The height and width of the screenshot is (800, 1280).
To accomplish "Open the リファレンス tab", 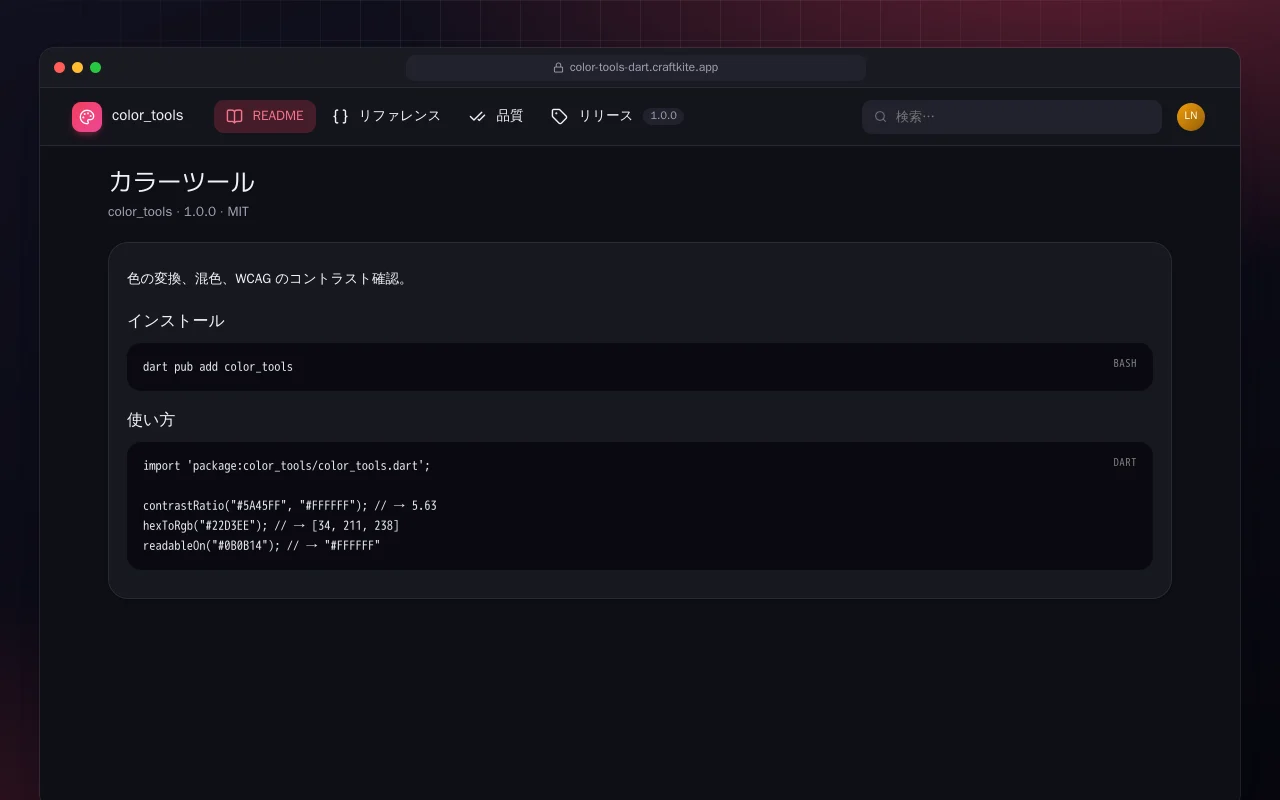I will (386, 116).
